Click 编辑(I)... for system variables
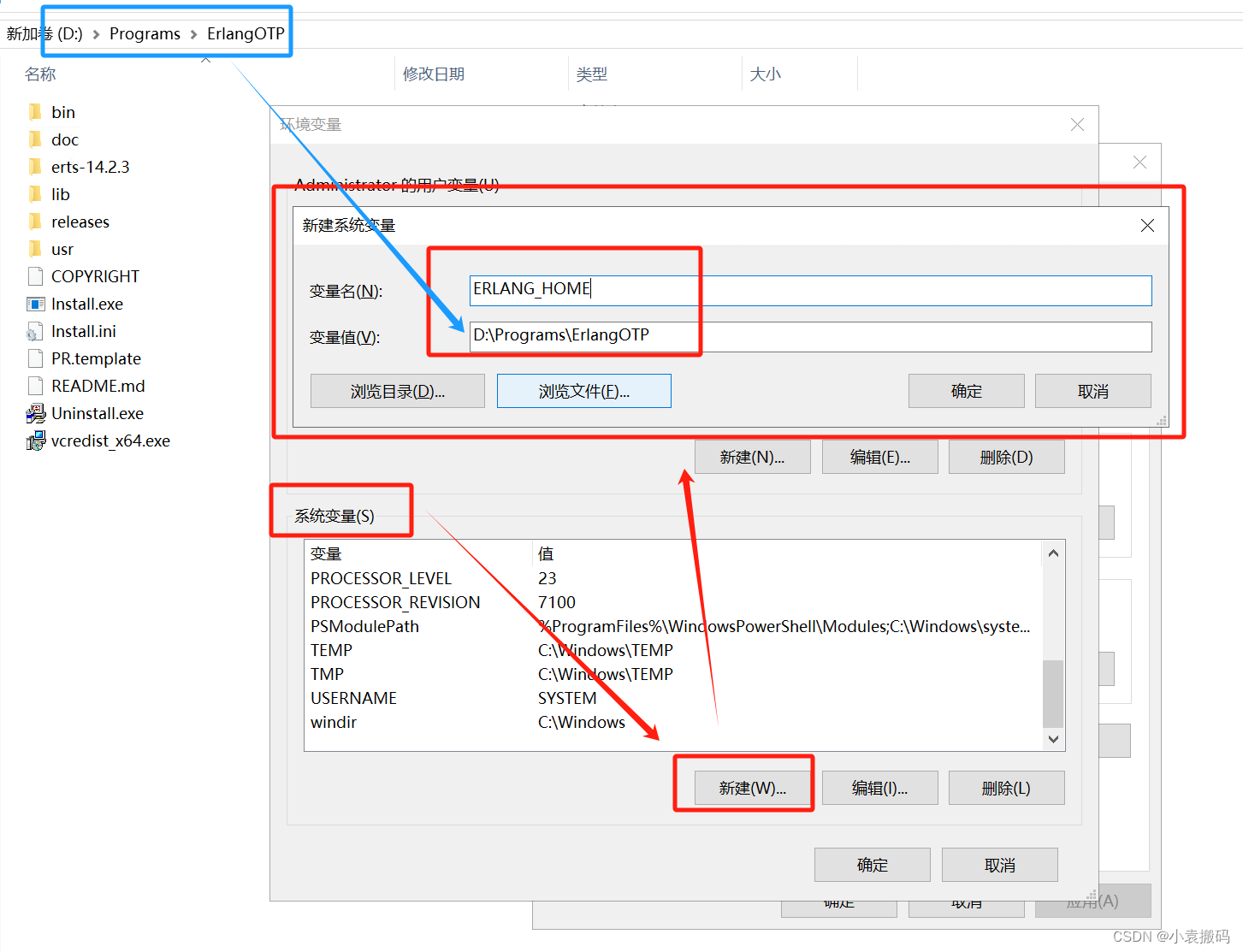Screen dimensions: 1243x952 tap(879, 788)
